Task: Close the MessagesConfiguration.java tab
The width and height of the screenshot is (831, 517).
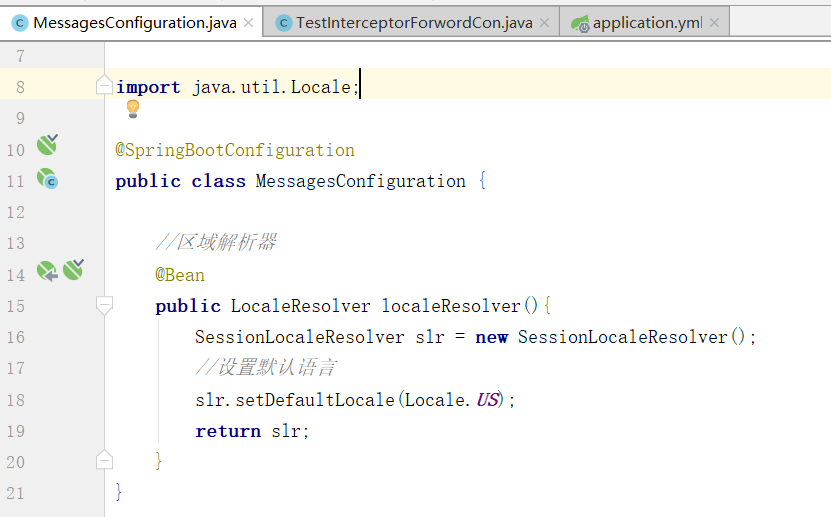Action: click(248, 23)
